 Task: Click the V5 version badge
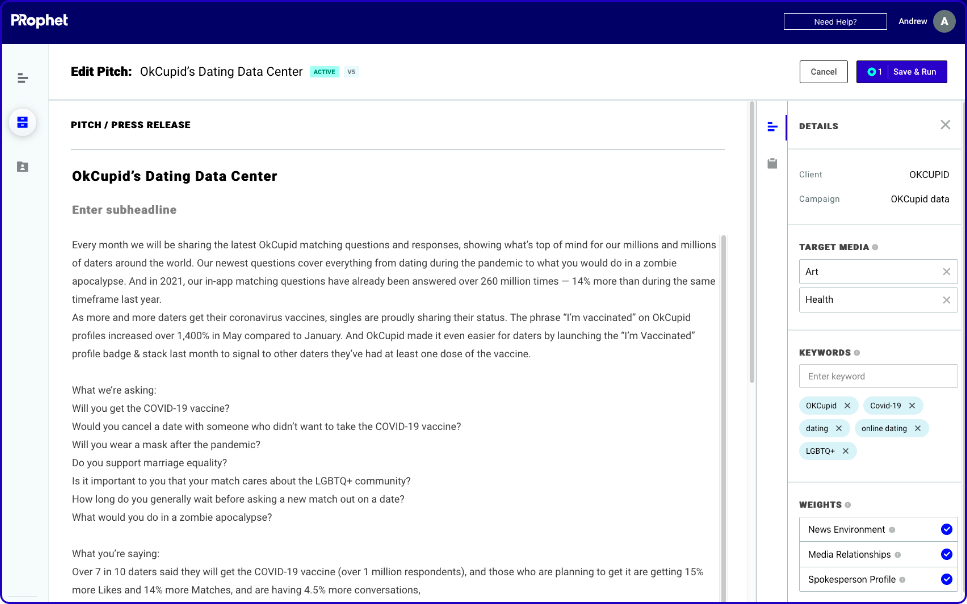click(x=351, y=72)
